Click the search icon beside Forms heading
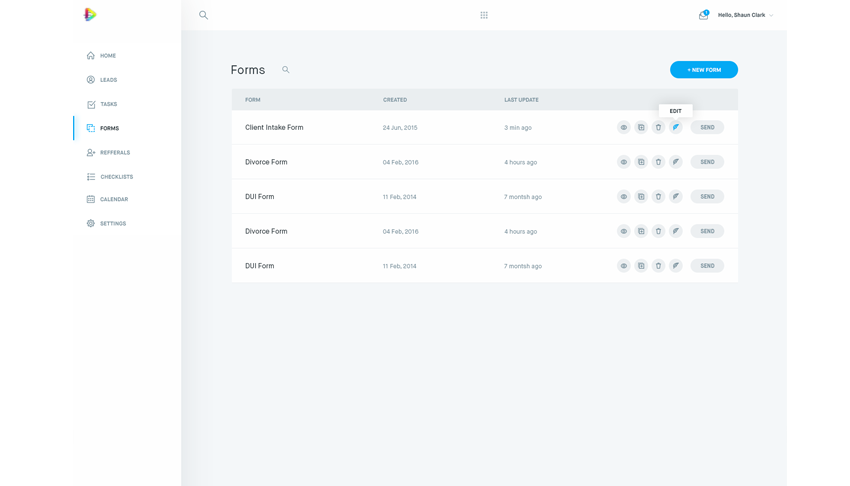The image size is (850, 486). pos(286,70)
